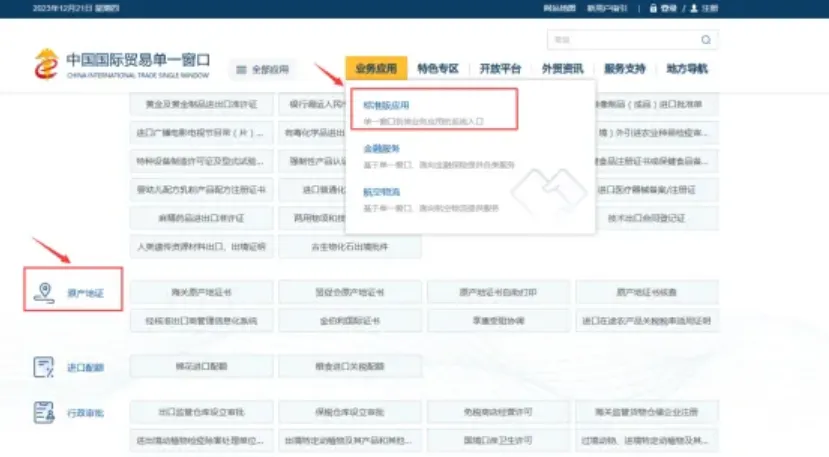
Task: Open 古生物化石出境批件
Action: [x=350, y=246]
